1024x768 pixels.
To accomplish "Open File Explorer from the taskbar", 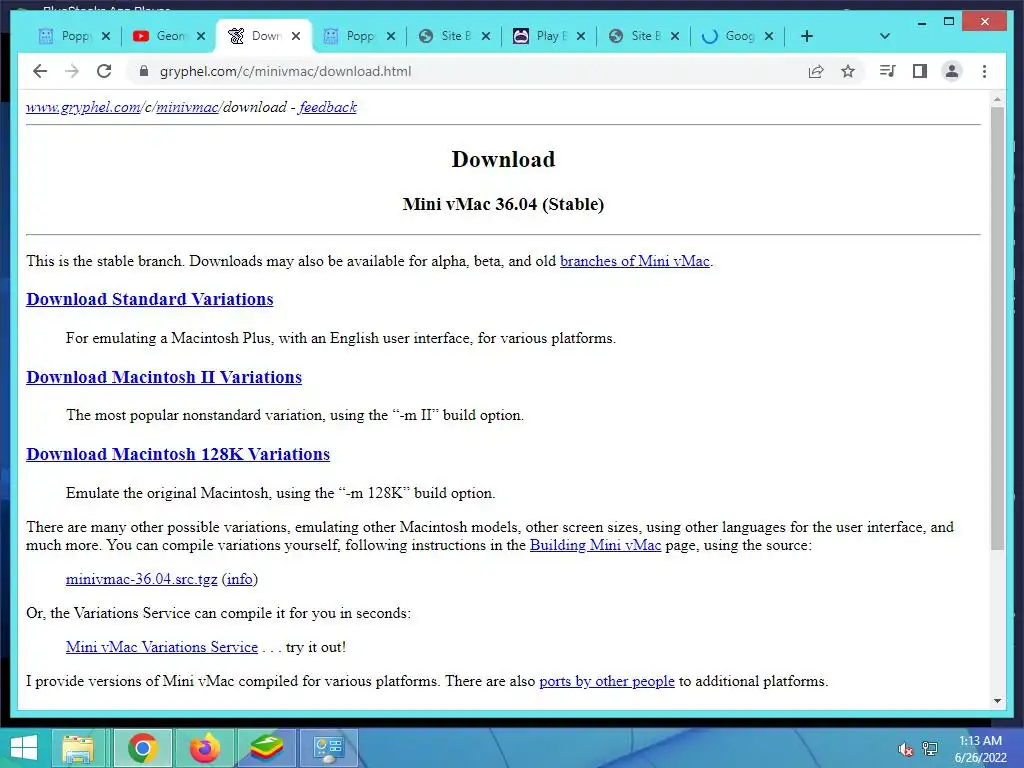I will pos(78,748).
